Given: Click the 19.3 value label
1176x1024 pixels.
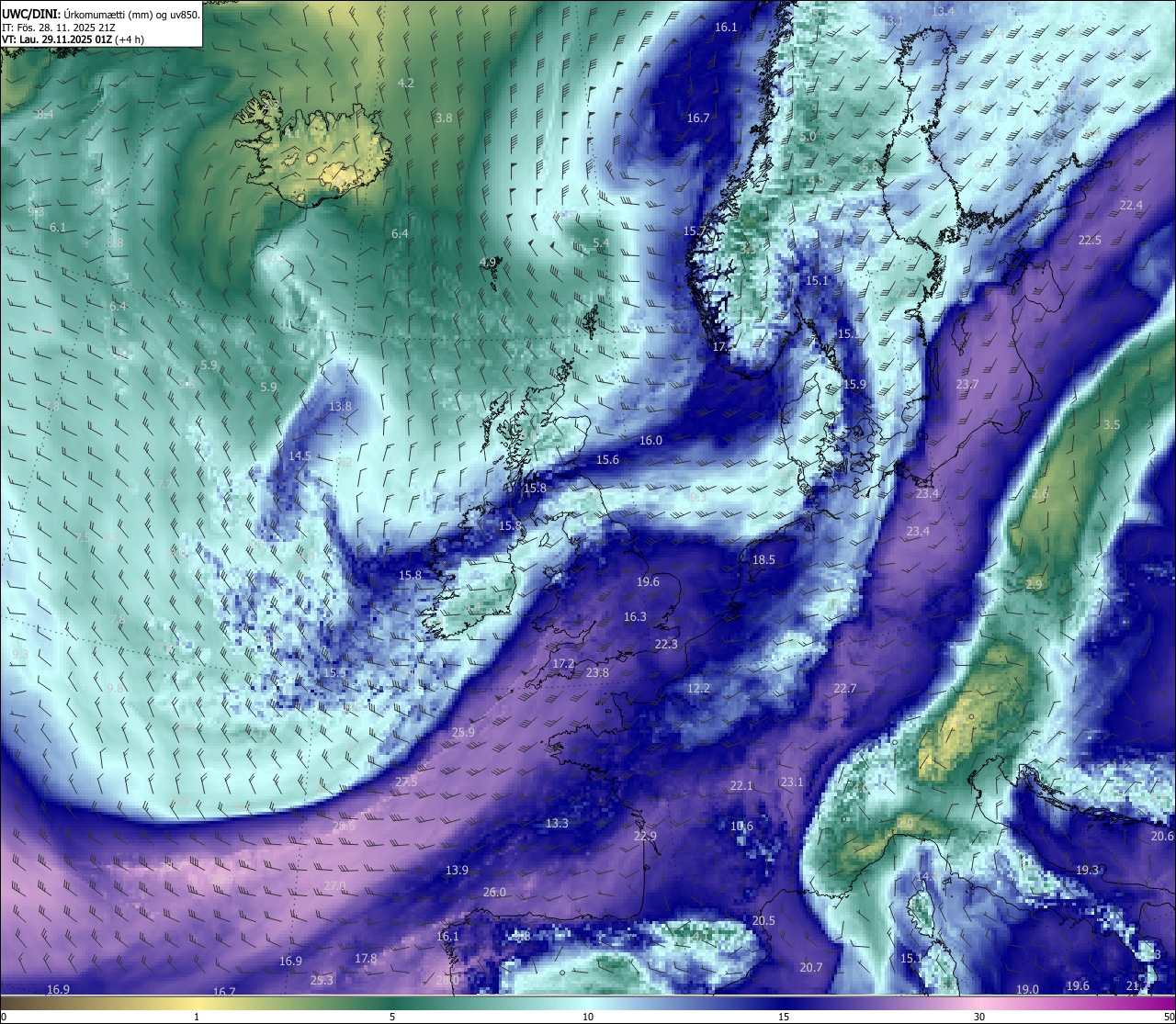Looking at the screenshot, I should point(1087,869).
